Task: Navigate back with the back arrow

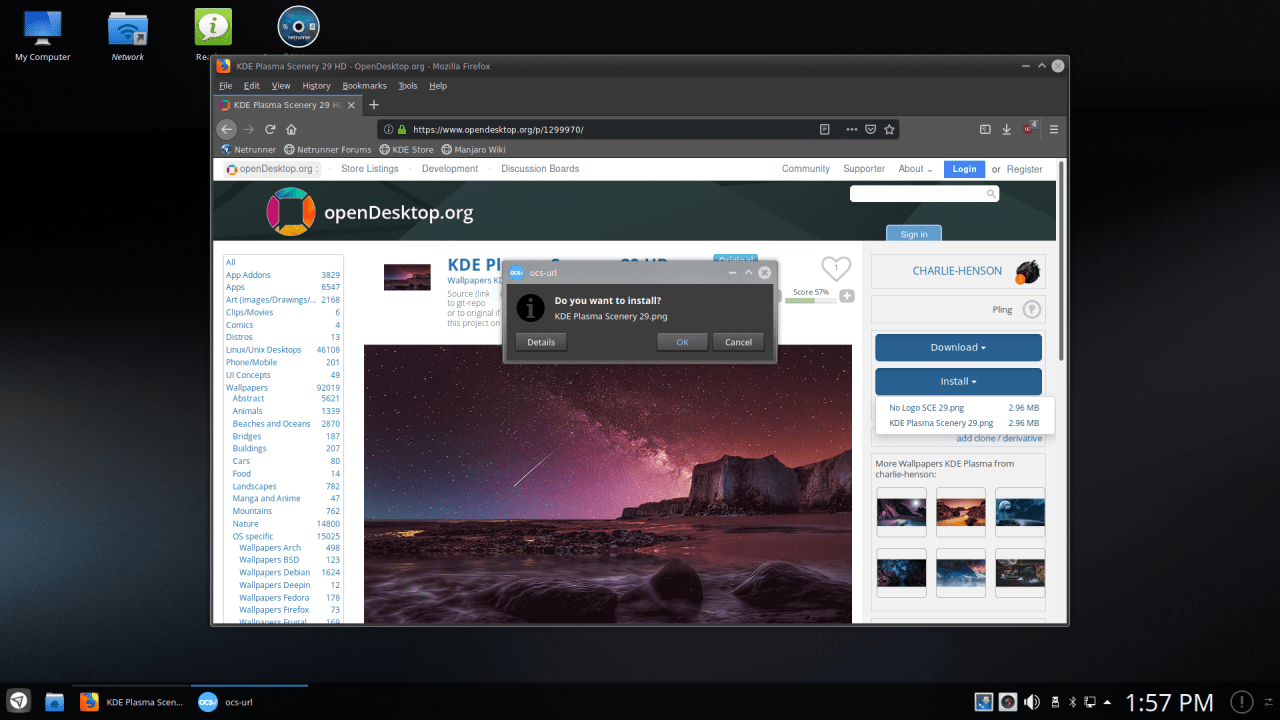Action: [x=226, y=129]
